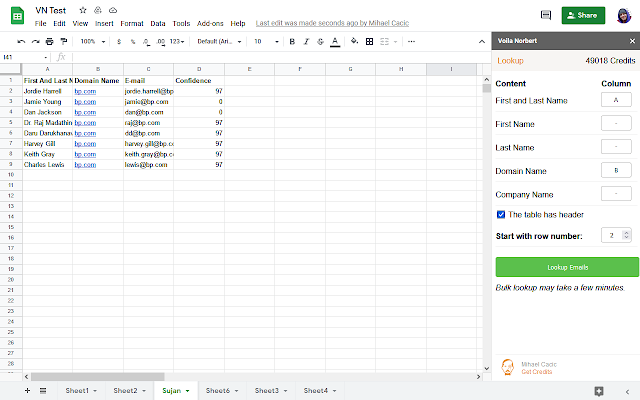Click the horizontal scrollbar thumb

(x=98, y=377)
